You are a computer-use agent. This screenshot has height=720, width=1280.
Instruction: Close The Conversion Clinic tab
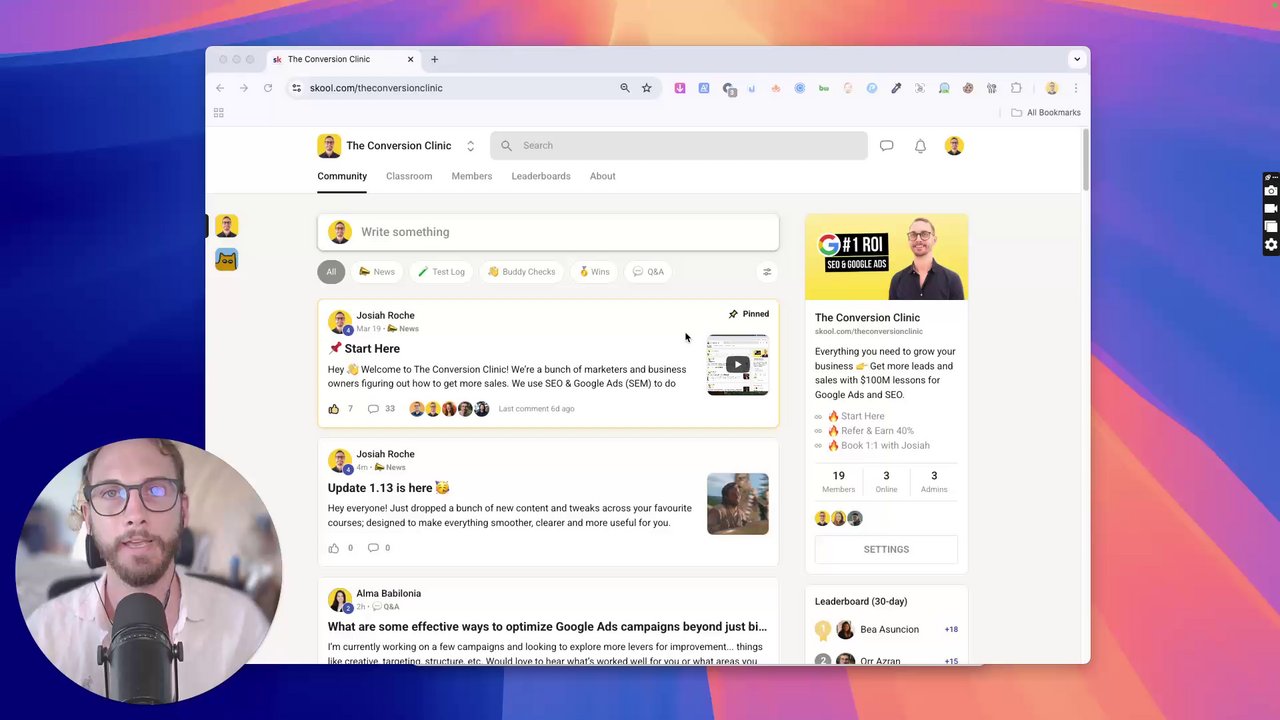point(410,59)
